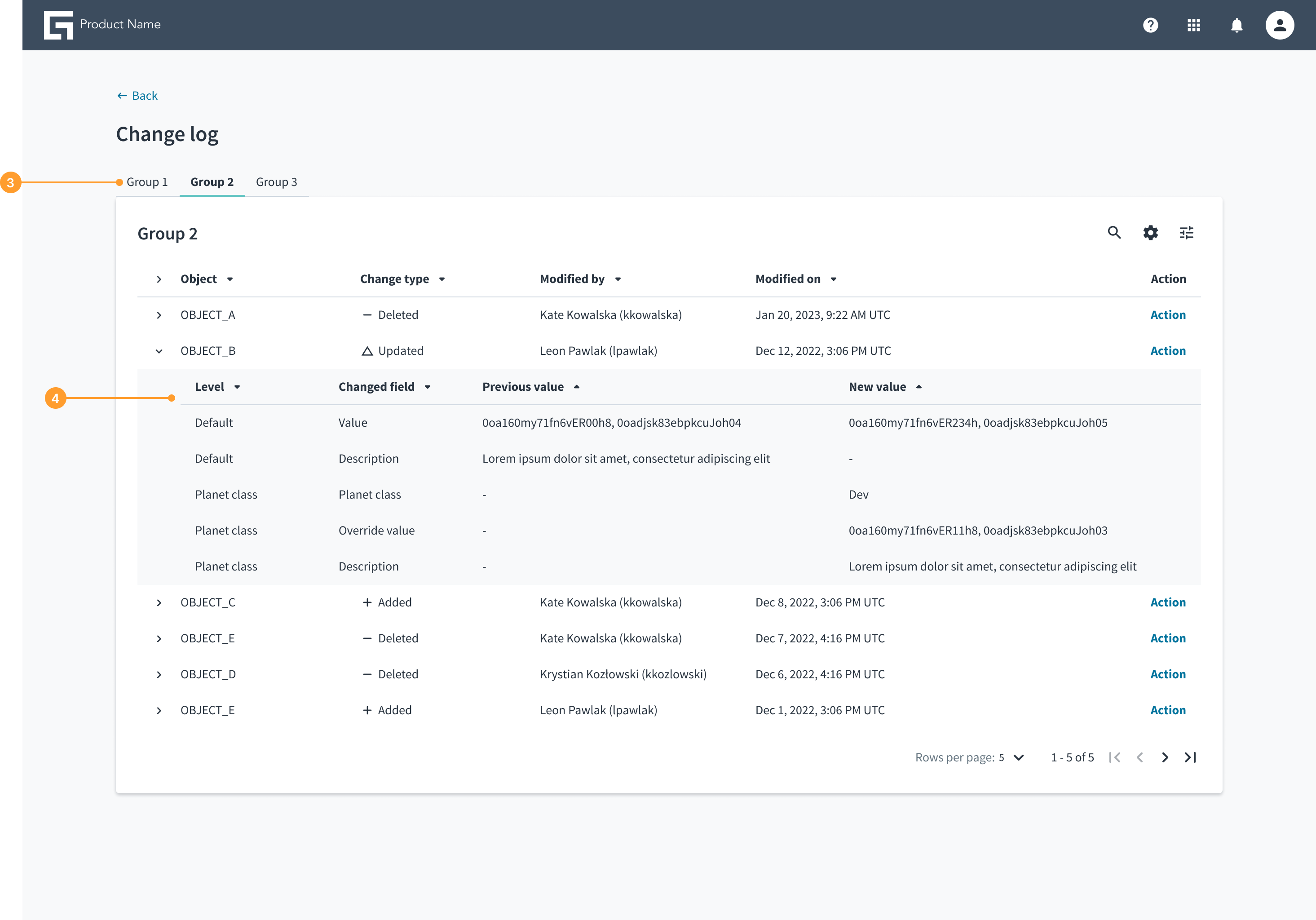Sort by Changed field column arrow
This screenshot has height=920, width=1316.
pyautogui.click(x=428, y=387)
